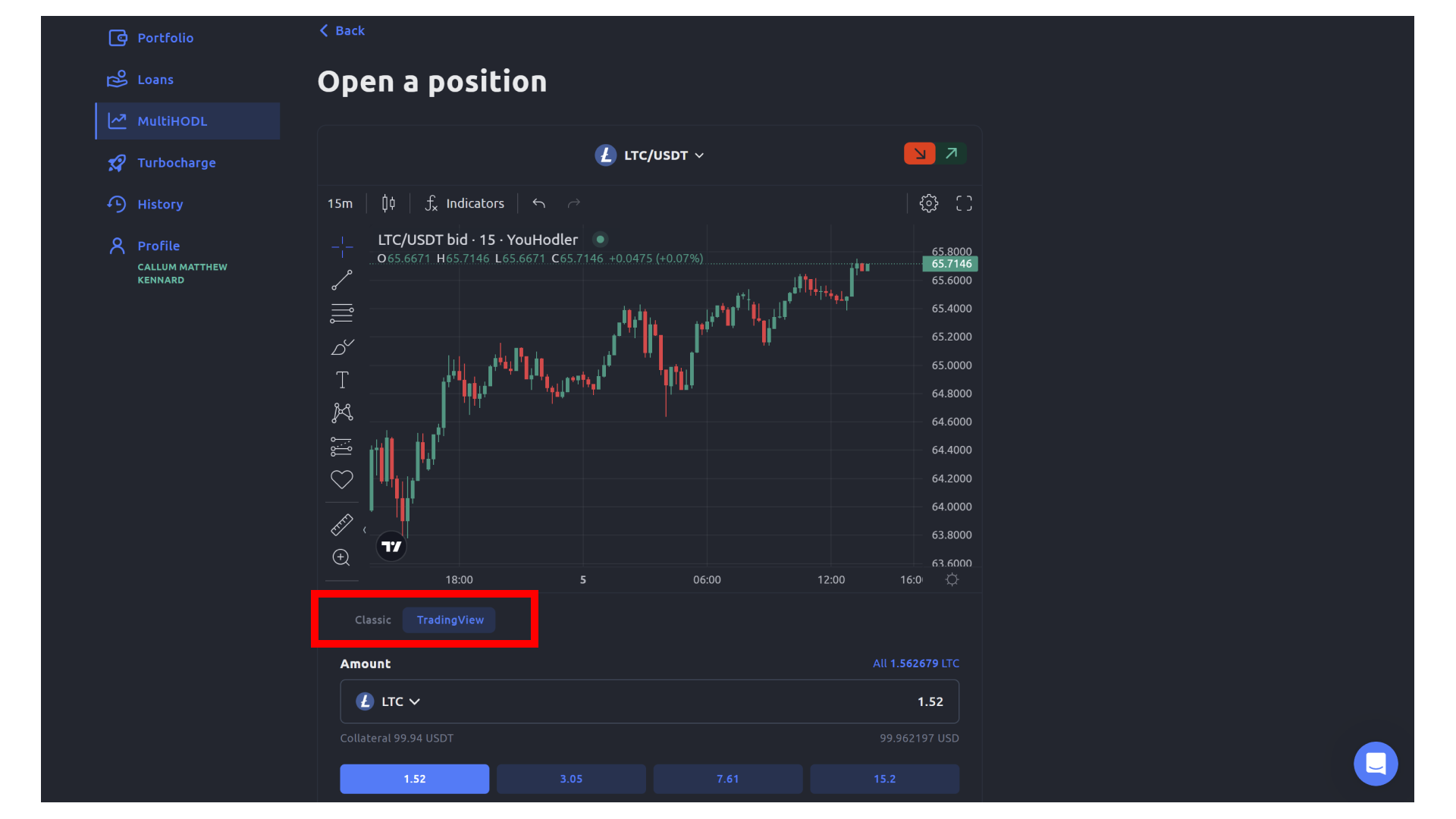Click the horizontal lines tool icon
The height and width of the screenshot is (819, 1456).
pyautogui.click(x=342, y=312)
